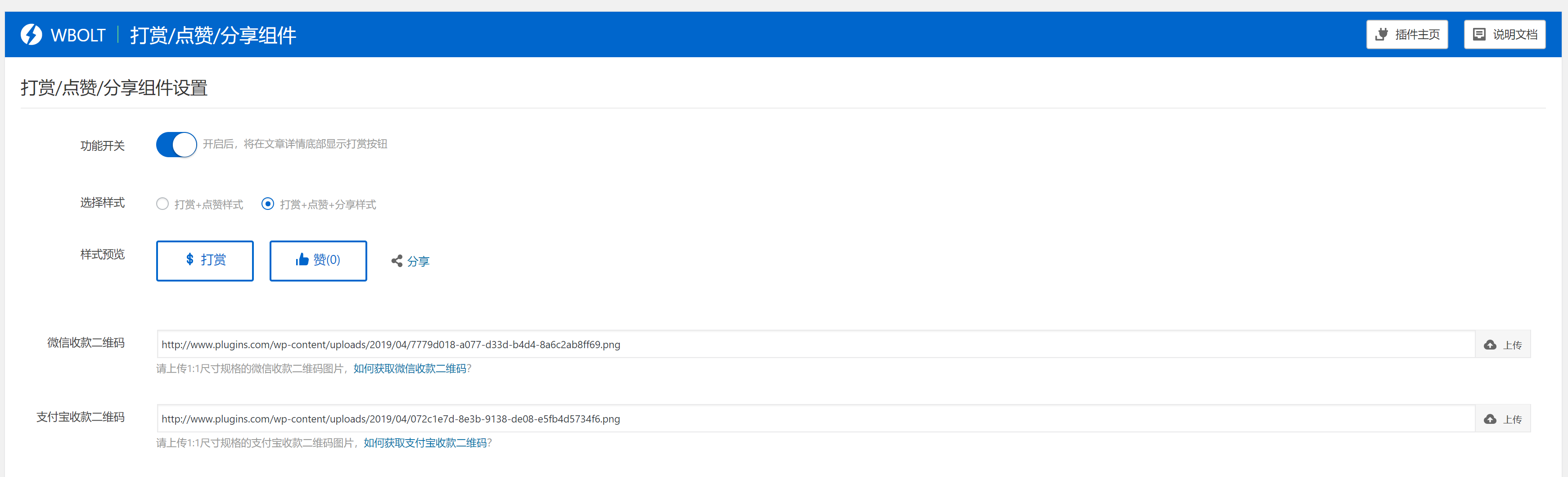1568x477 pixels.
Task: Click the 分享 text in style preview
Action: point(418,261)
